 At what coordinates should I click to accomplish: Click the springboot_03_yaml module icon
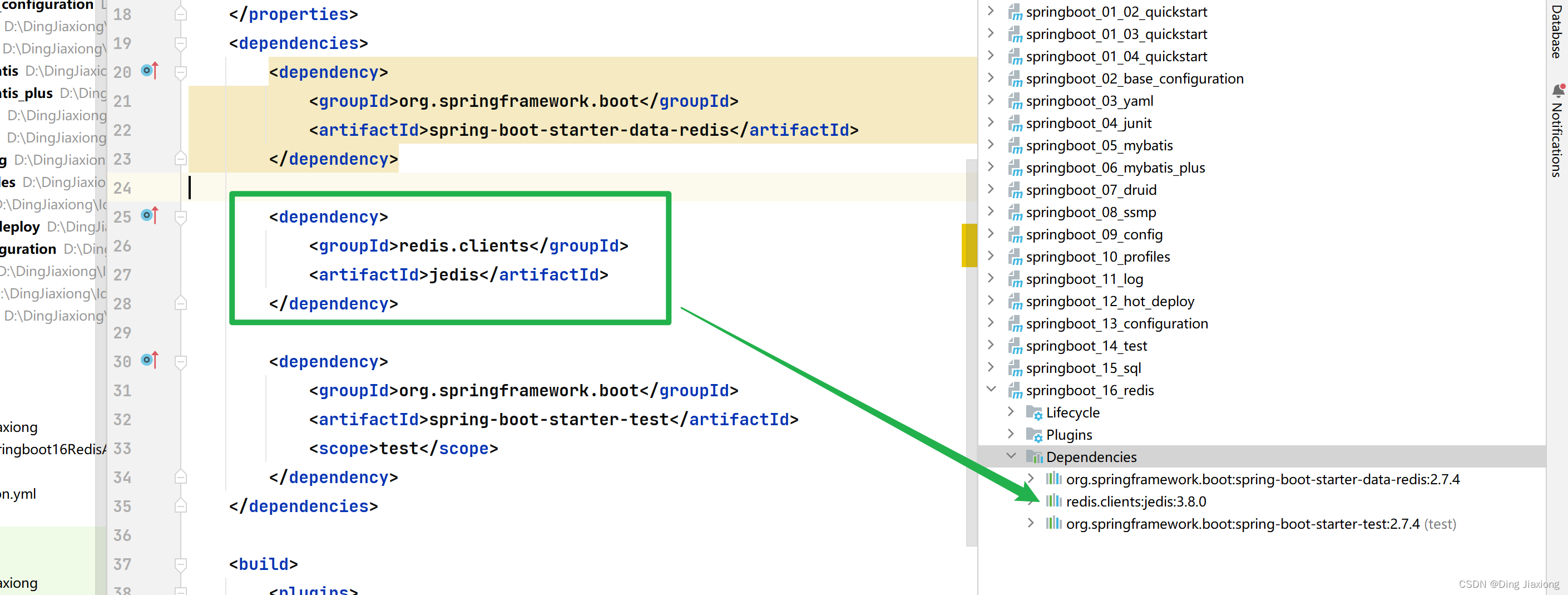click(x=1015, y=101)
